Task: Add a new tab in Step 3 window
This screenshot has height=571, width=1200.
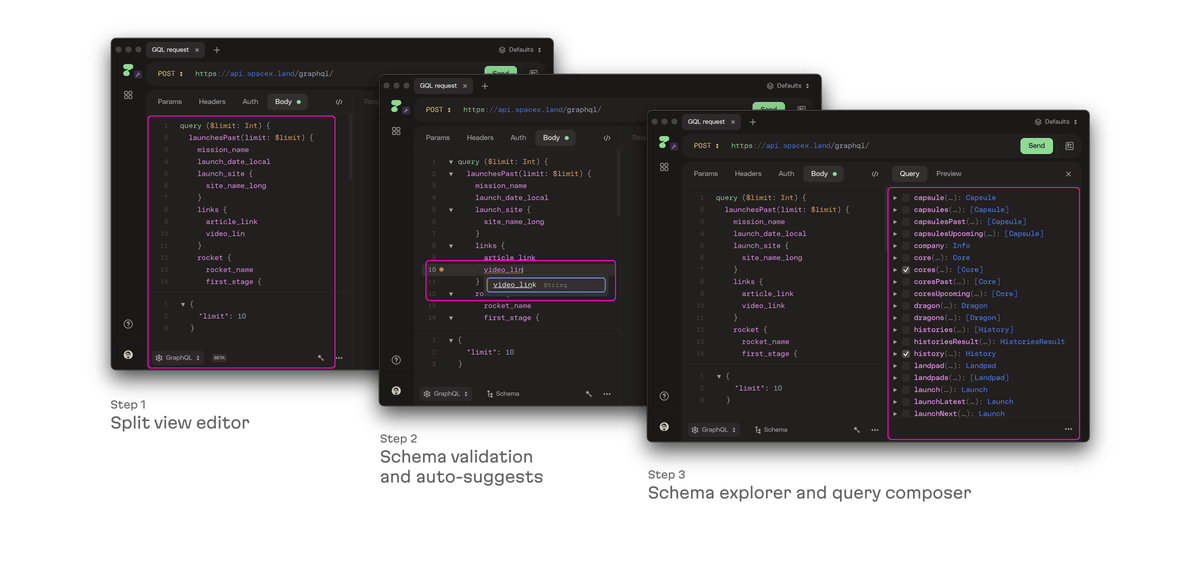Action: 753,122
